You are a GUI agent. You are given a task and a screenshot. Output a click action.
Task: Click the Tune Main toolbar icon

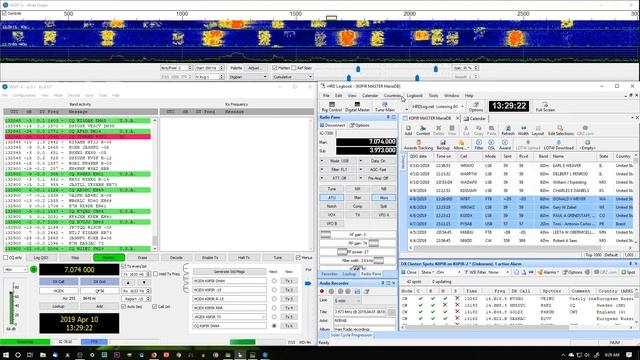click(384, 107)
